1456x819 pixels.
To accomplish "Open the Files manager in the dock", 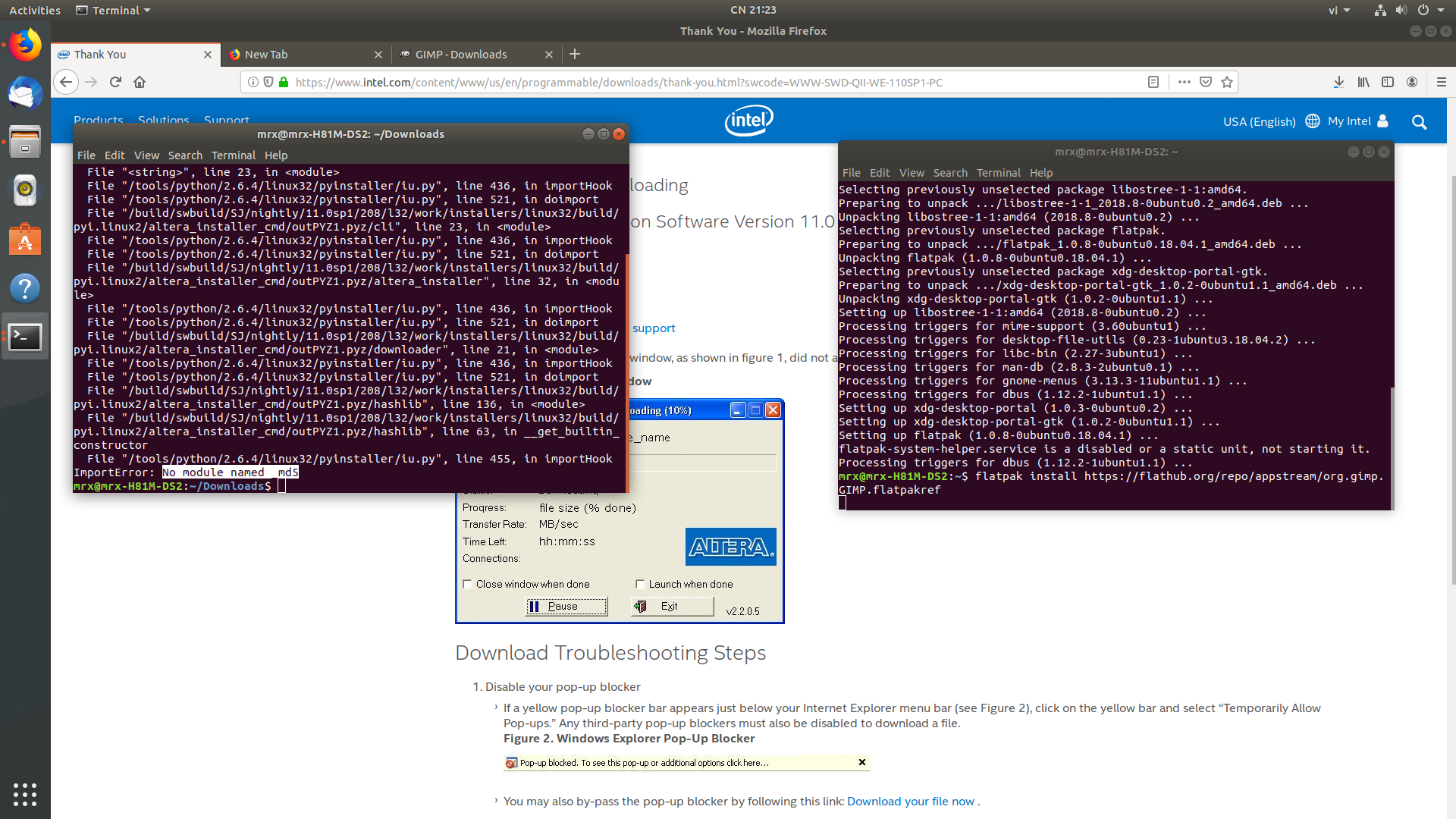I will pyautogui.click(x=25, y=142).
